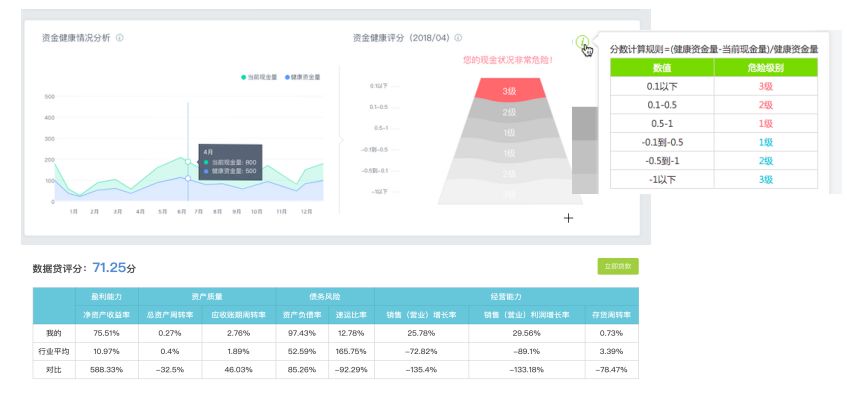
Task: Click the green 立即贷款 button
Action: (618, 266)
